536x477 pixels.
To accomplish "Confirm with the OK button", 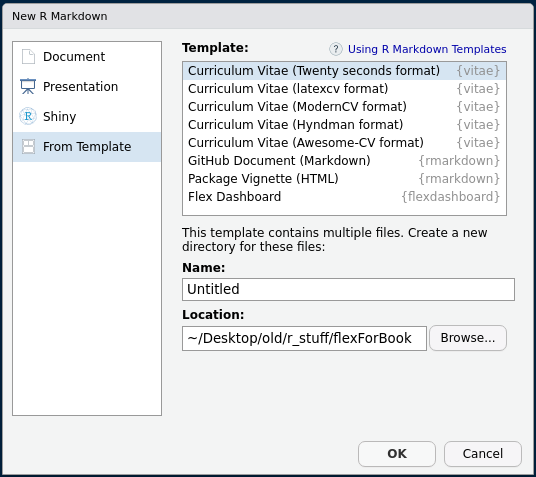I will pos(397,454).
